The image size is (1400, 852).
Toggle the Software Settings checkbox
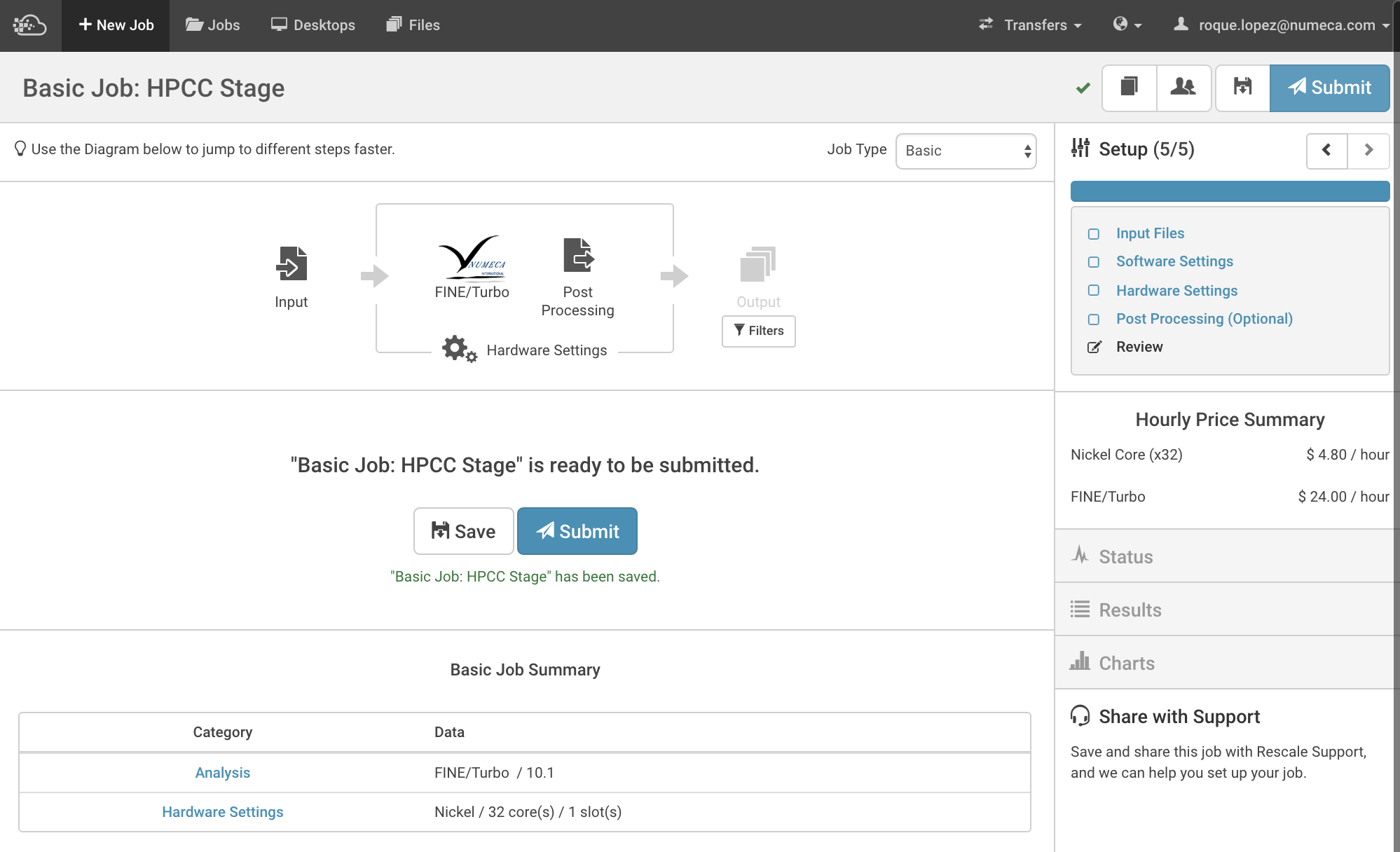tap(1094, 262)
